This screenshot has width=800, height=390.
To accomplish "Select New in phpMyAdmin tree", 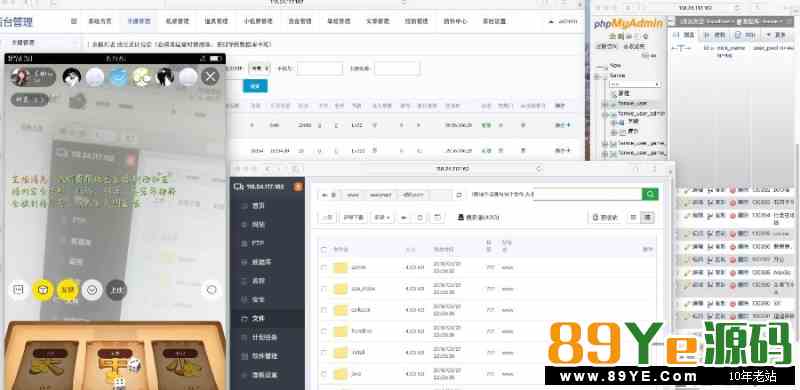I will point(615,66).
